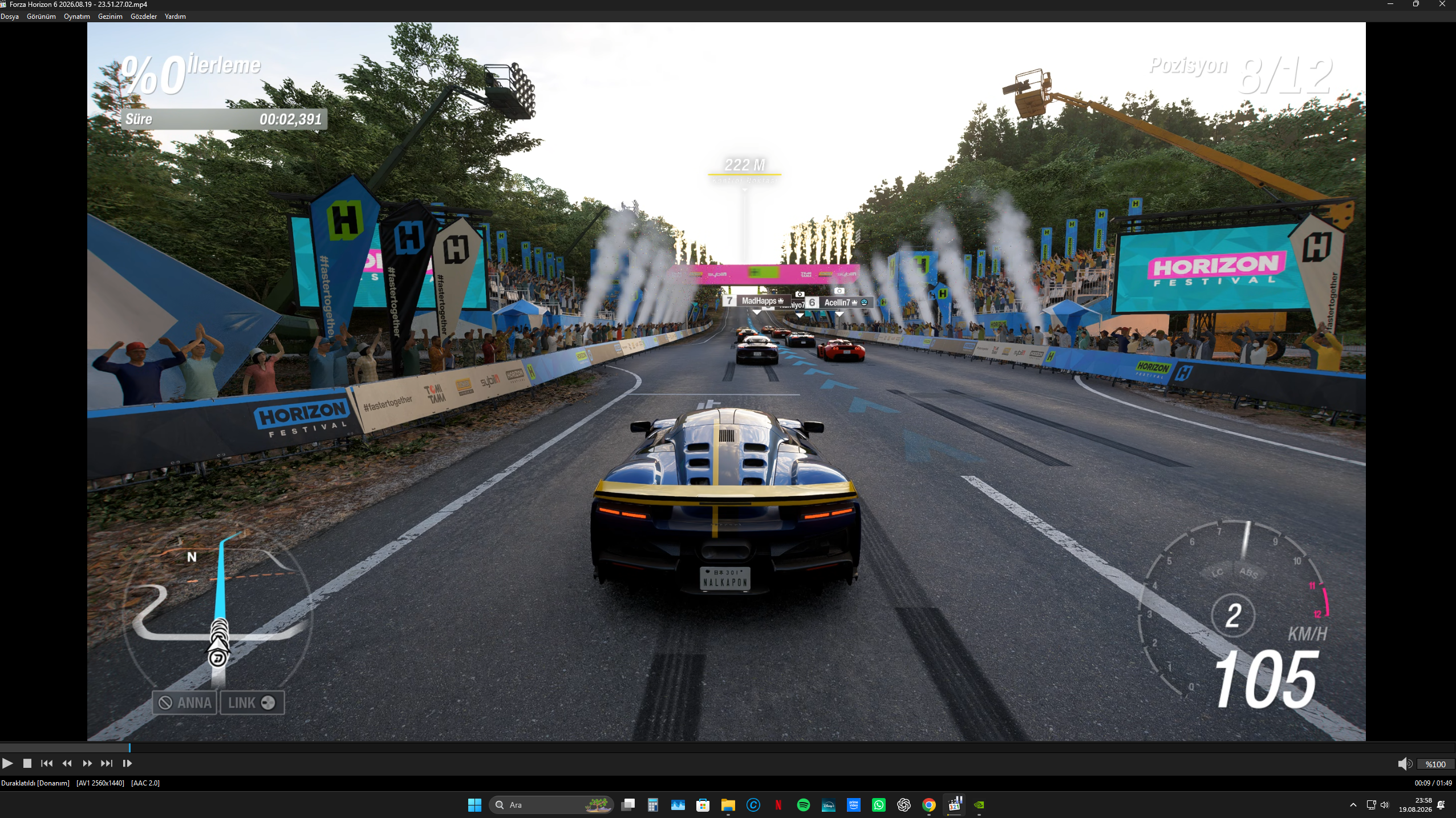Screen dimensions: 1456x818
Task: Click the player icon in the title bar
Action: pos(3,4)
